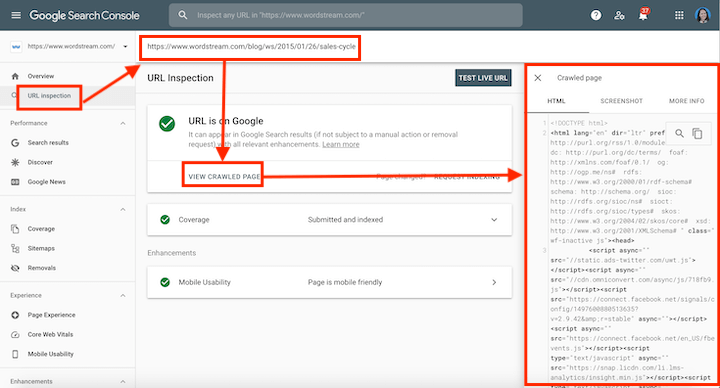Select Overview in sidebar
The image size is (720, 388).
tap(40, 76)
